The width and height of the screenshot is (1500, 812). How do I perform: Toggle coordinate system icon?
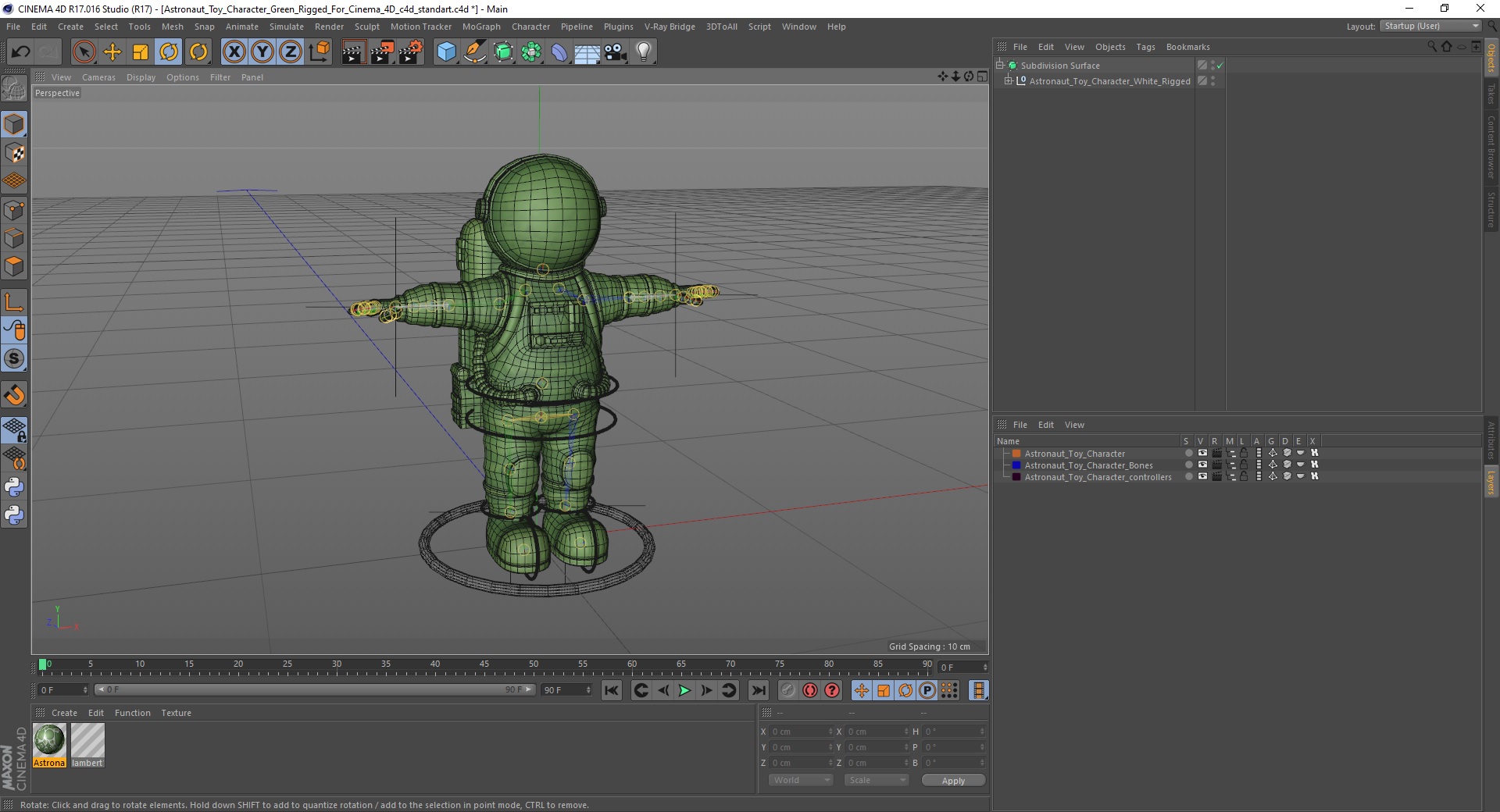coord(320,52)
